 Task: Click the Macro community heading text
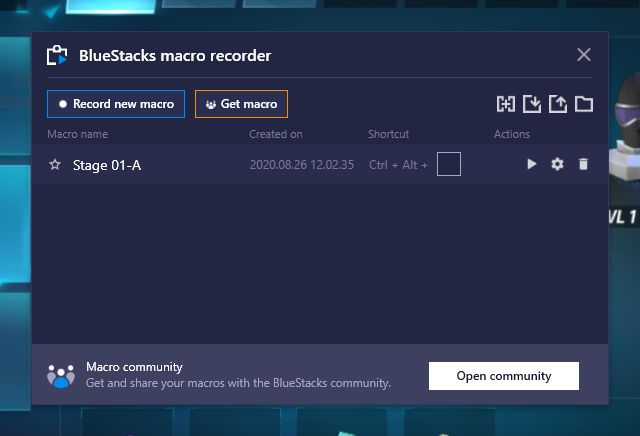click(x=134, y=367)
